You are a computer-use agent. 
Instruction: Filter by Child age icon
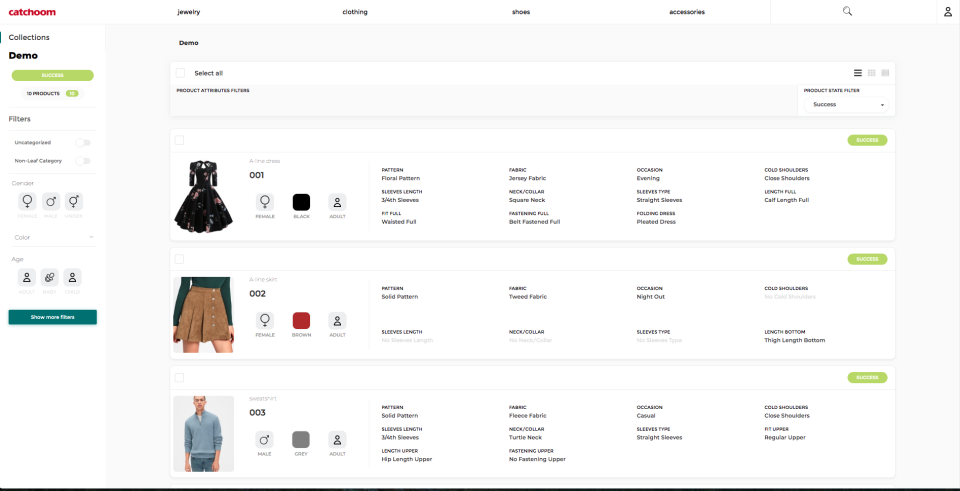pos(72,277)
